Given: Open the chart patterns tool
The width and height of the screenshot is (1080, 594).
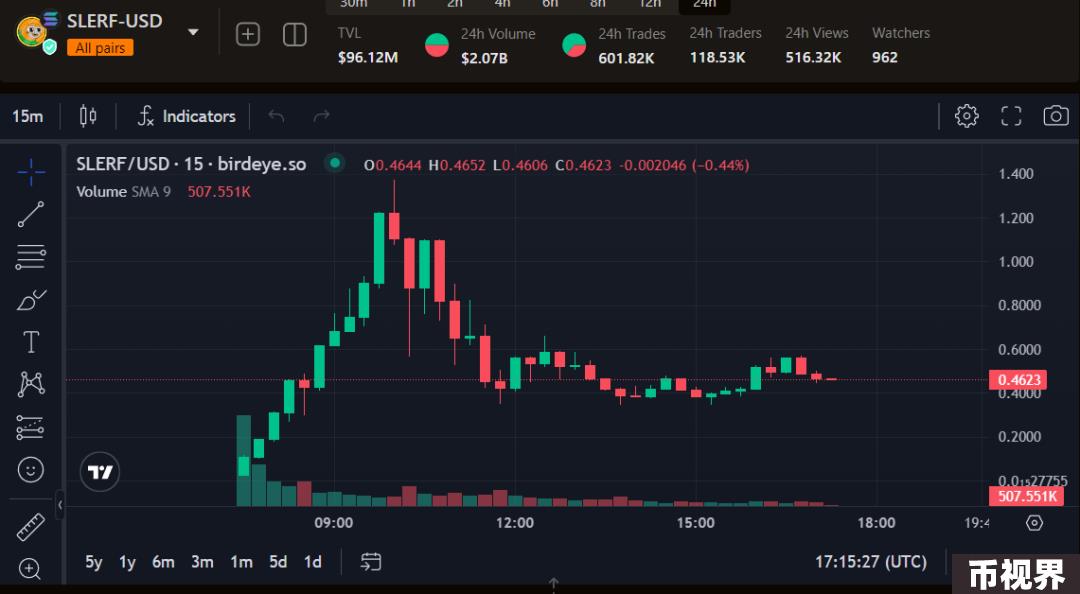Looking at the screenshot, I should pyautogui.click(x=31, y=384).
